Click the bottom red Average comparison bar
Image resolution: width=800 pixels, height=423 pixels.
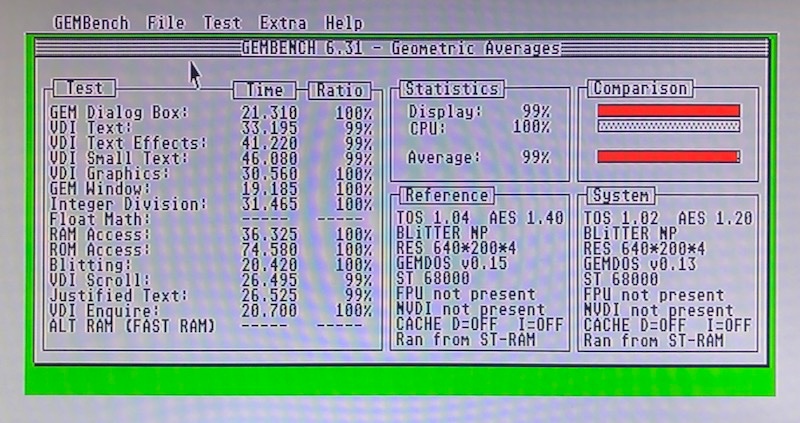point(669,157)
